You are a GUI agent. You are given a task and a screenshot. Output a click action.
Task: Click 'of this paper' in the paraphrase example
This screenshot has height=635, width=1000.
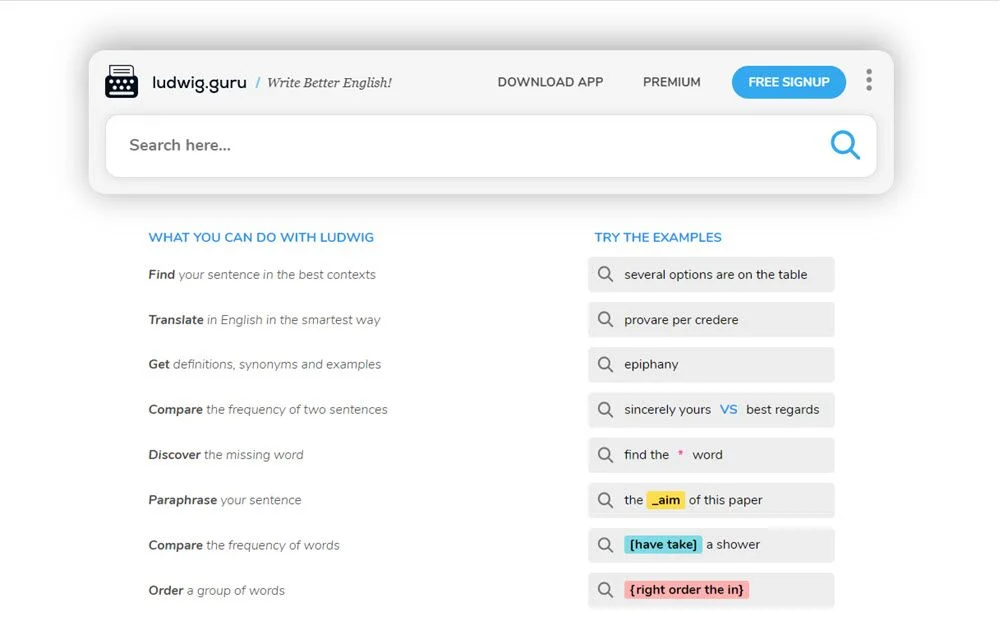(725, 500)
